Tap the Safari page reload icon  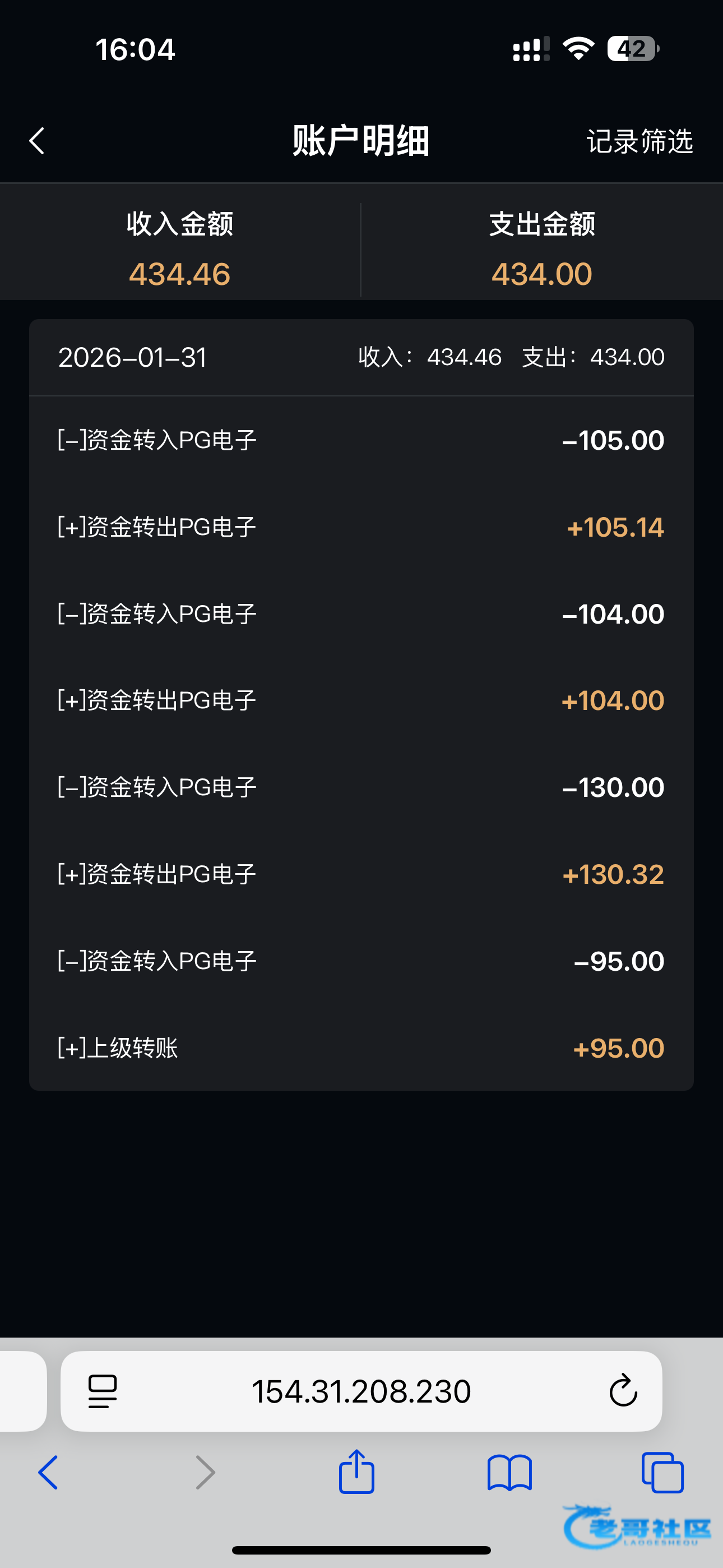click(623, 1391)
